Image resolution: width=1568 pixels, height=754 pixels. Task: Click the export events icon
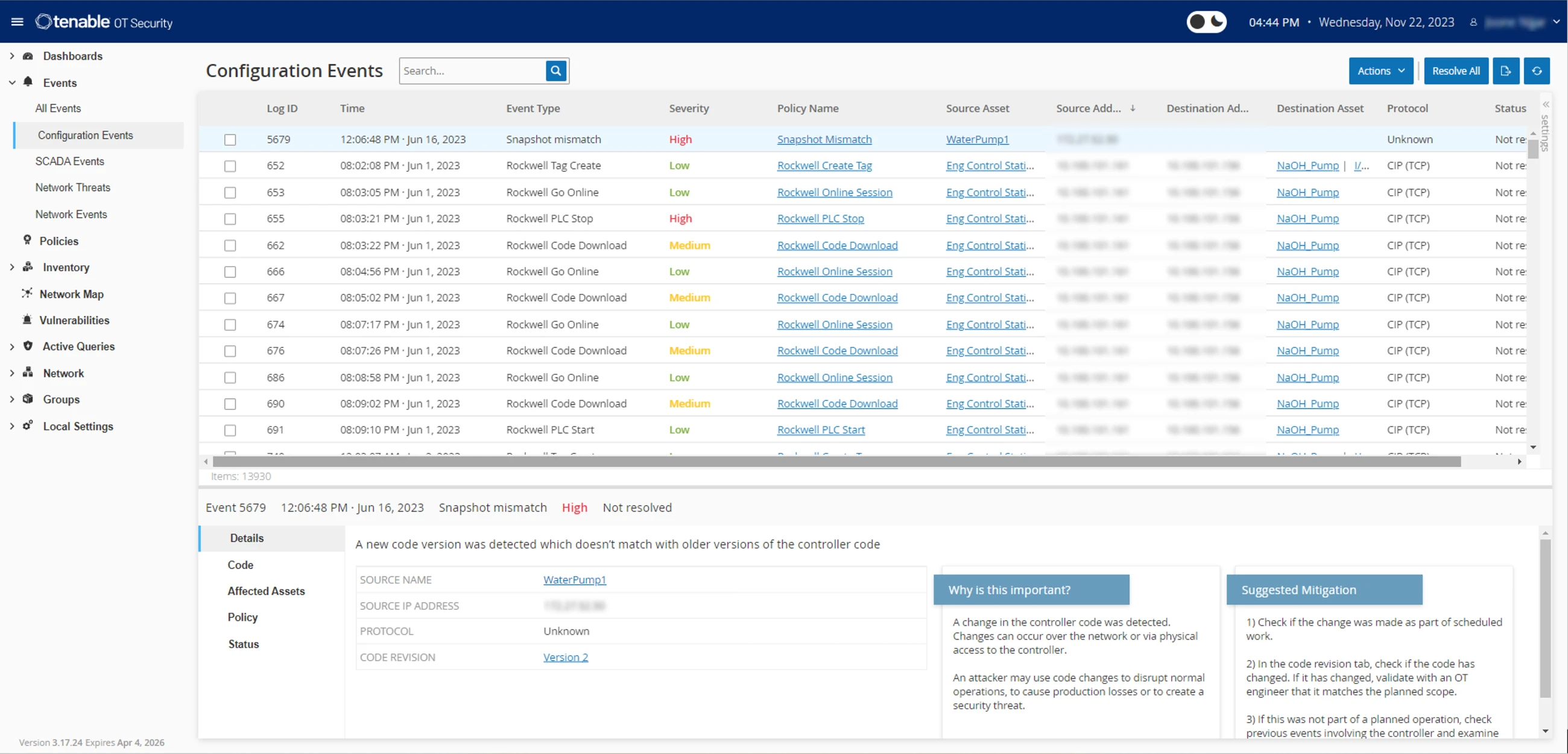(x=1505, y=71)
